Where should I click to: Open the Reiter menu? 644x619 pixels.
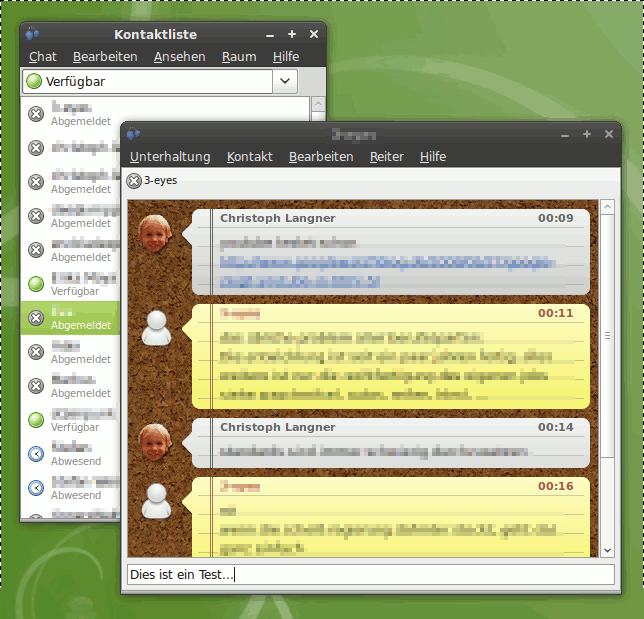[386, 156]
